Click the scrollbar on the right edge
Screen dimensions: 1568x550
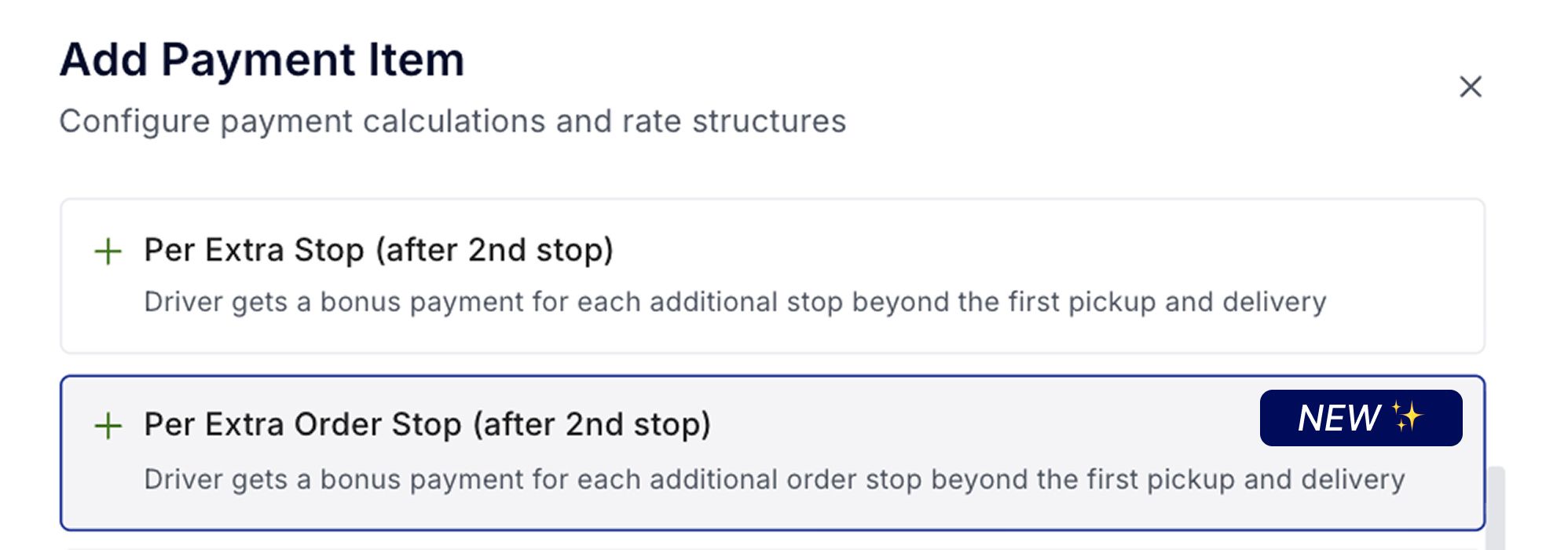pyautogui.click(x=1496, y=507)
